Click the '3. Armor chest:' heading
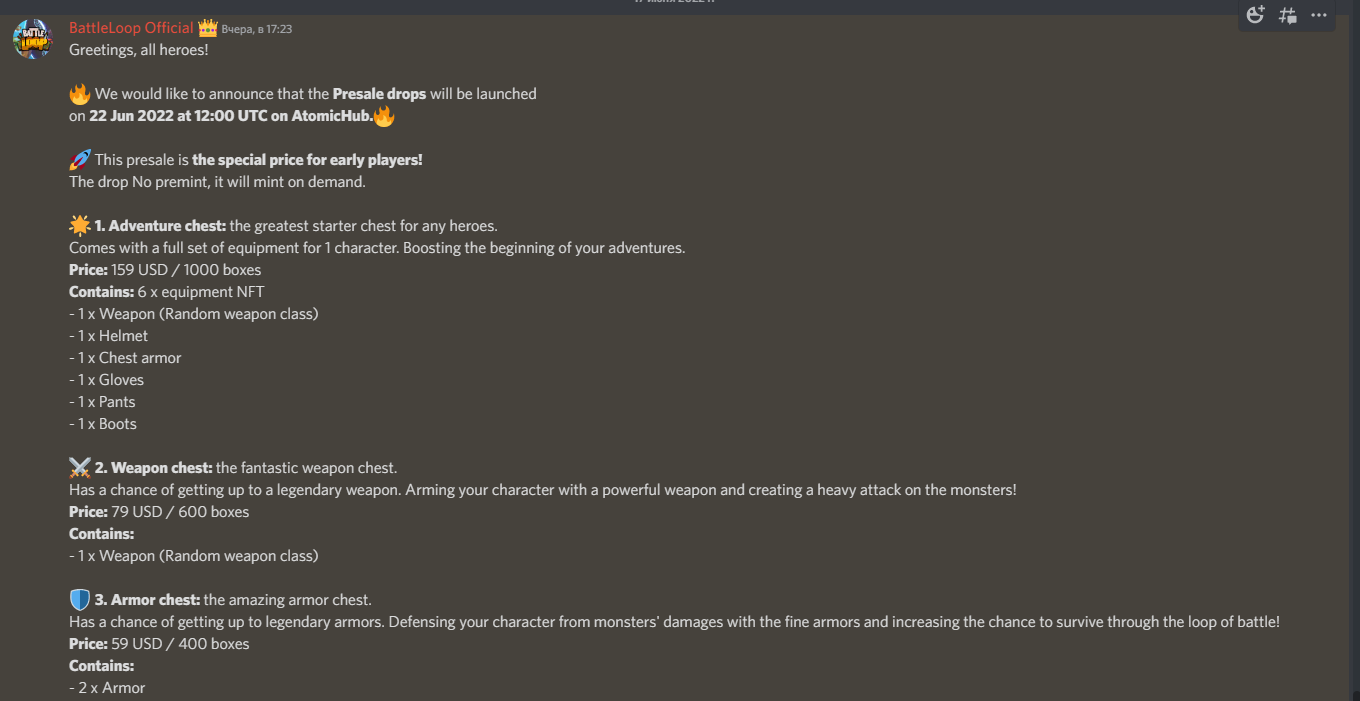Screen dimensions: 1360x701 (x=148, y=600)
